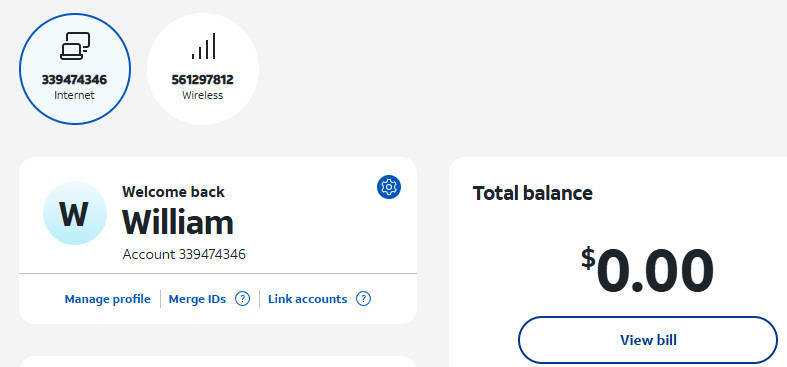Viewport: 787px width, 367px height.
Task: Click the Internet computer devices icon
Action: [75, 46]
